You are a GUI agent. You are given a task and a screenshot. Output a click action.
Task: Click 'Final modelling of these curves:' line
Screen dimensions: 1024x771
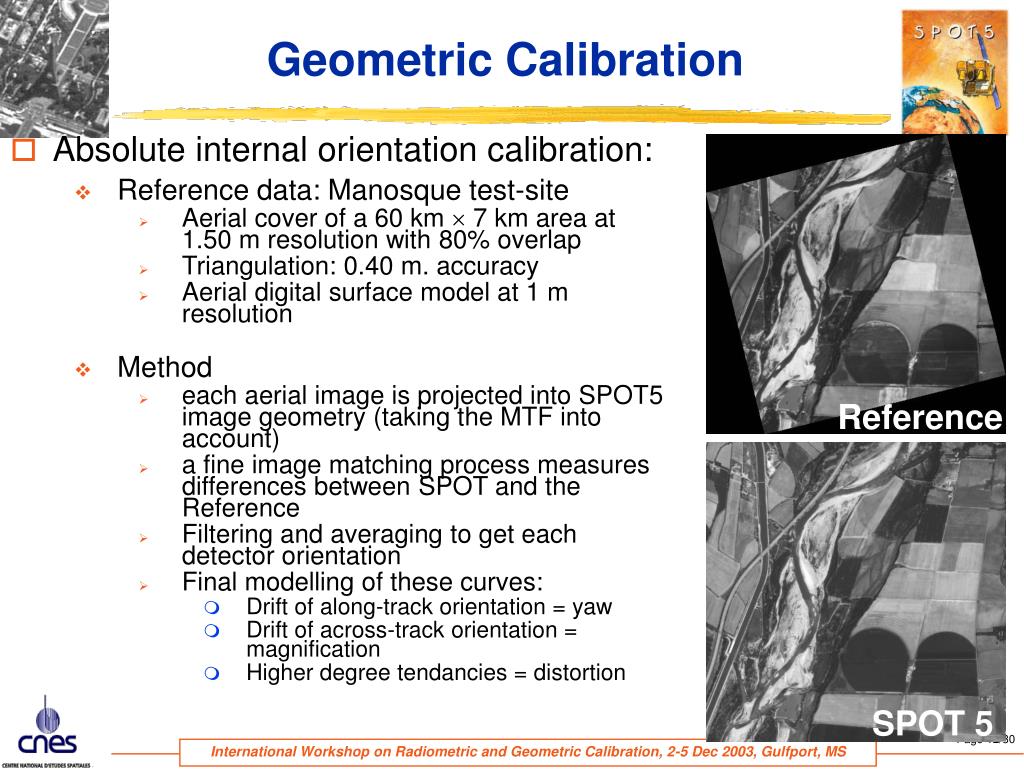click(362, 582)
